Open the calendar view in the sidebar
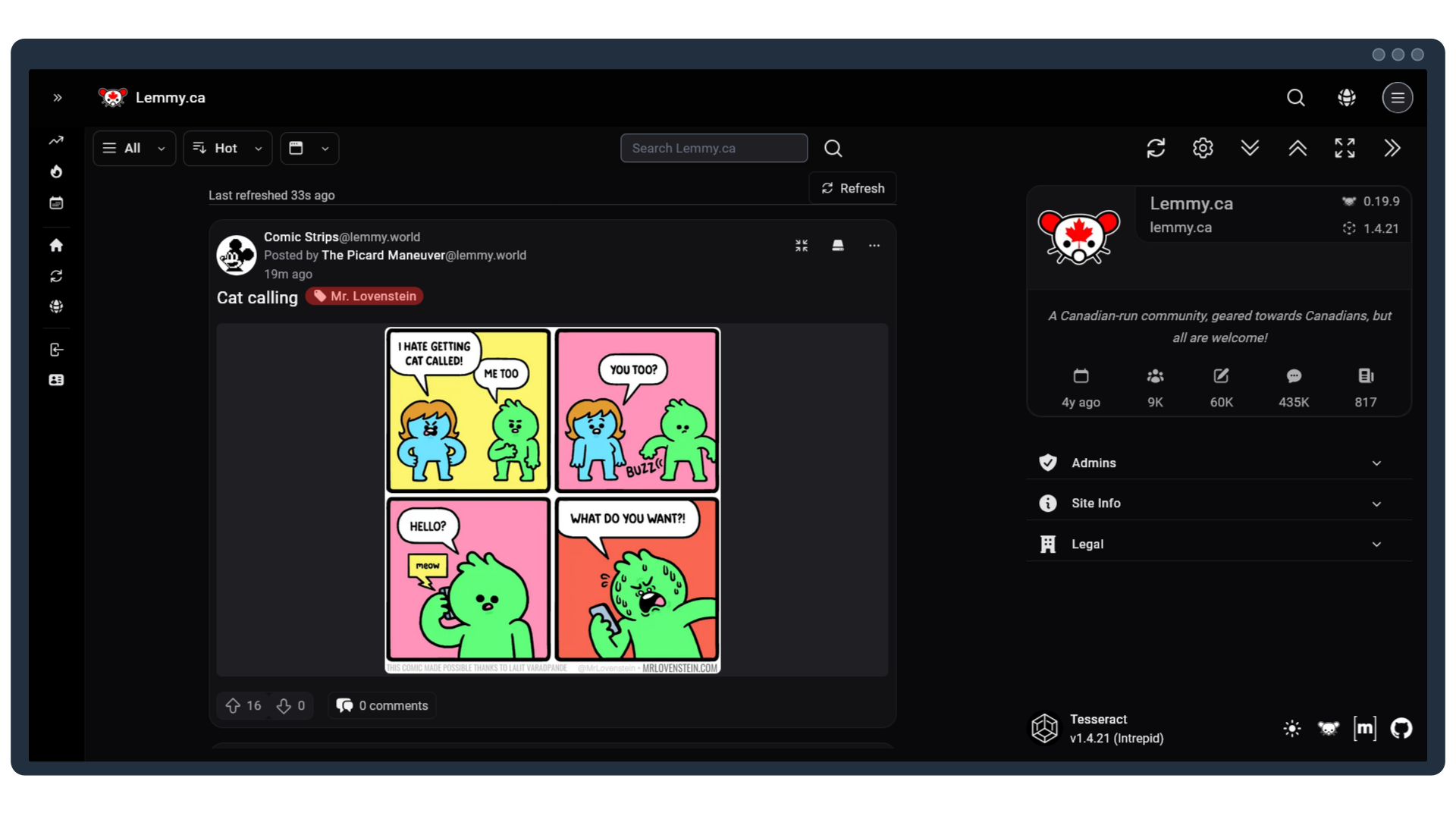The width and height of the screenshot is (1456, 819). tap(56, 202)
